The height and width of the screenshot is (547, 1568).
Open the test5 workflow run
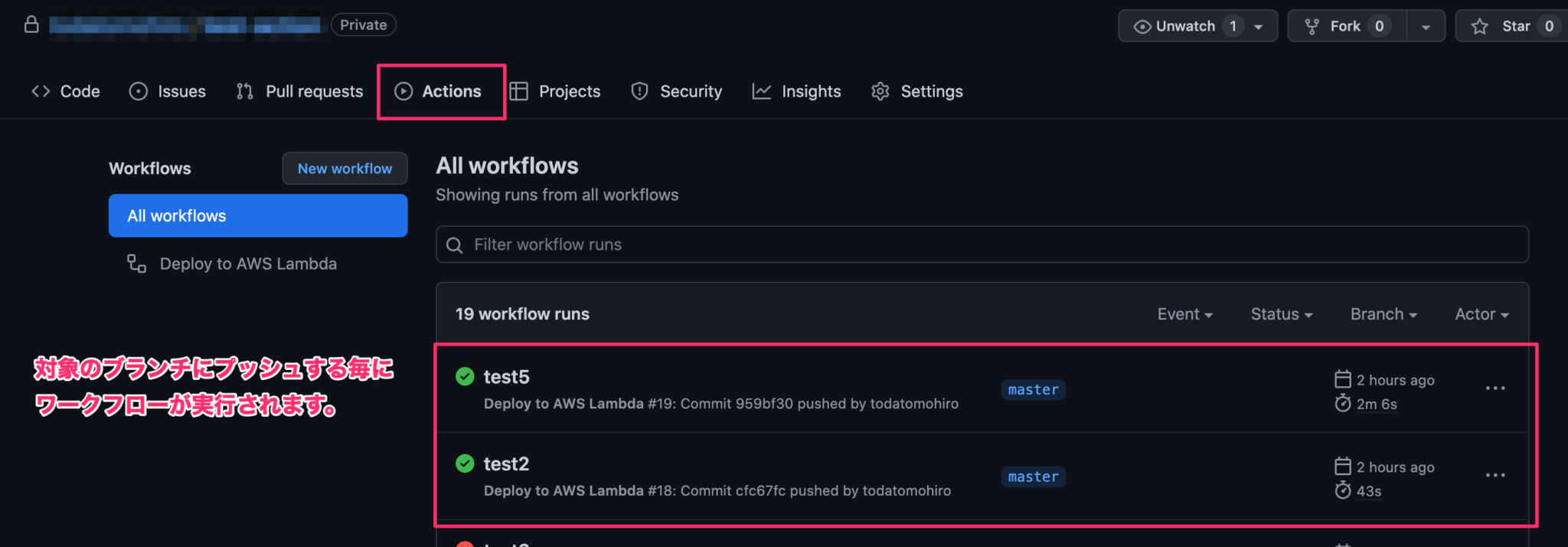pyautogui.click(x=505, y=377)
